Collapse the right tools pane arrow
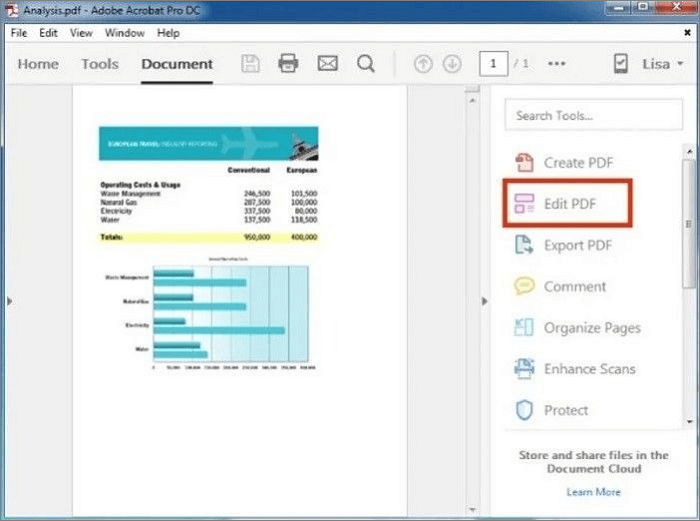The width and height of the screenshot is (700, 521). 485,301
